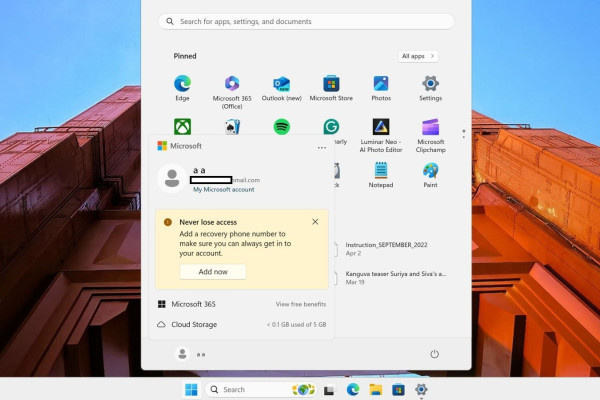Click the power button icon
600x400 pixels.
click(434, 354)
